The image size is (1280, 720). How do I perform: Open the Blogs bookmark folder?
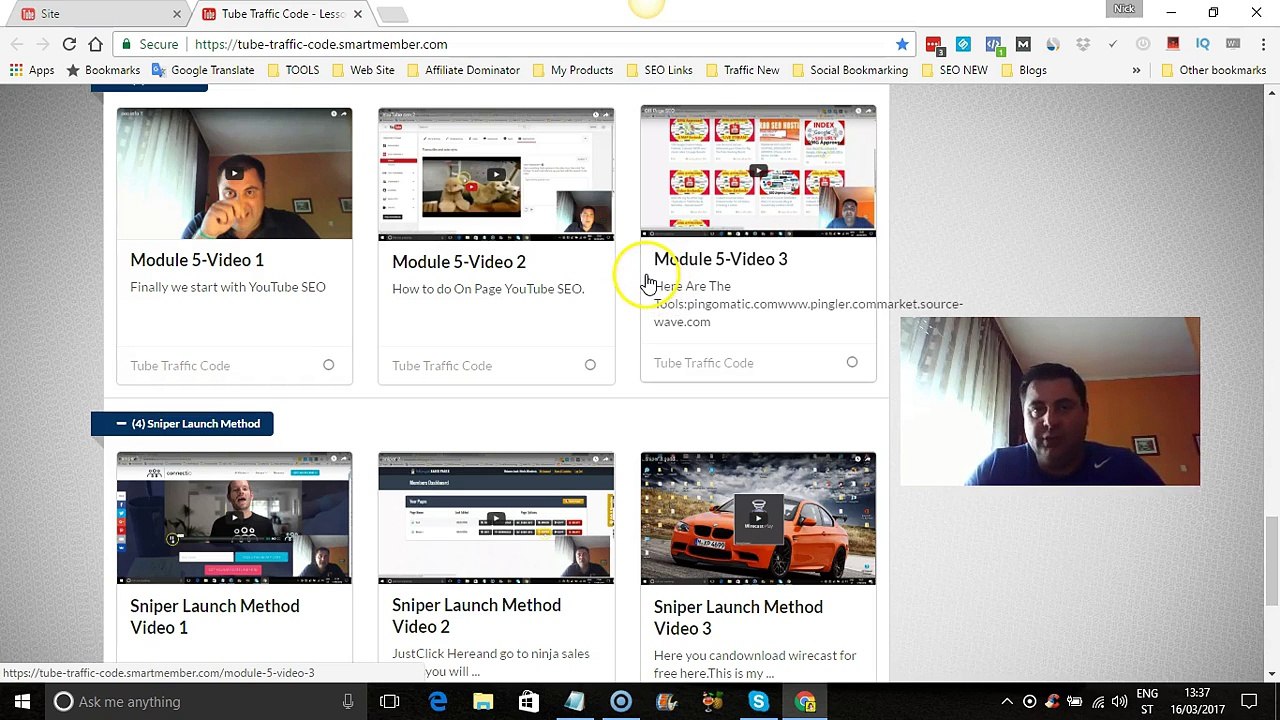click(x=1023, y=70)
